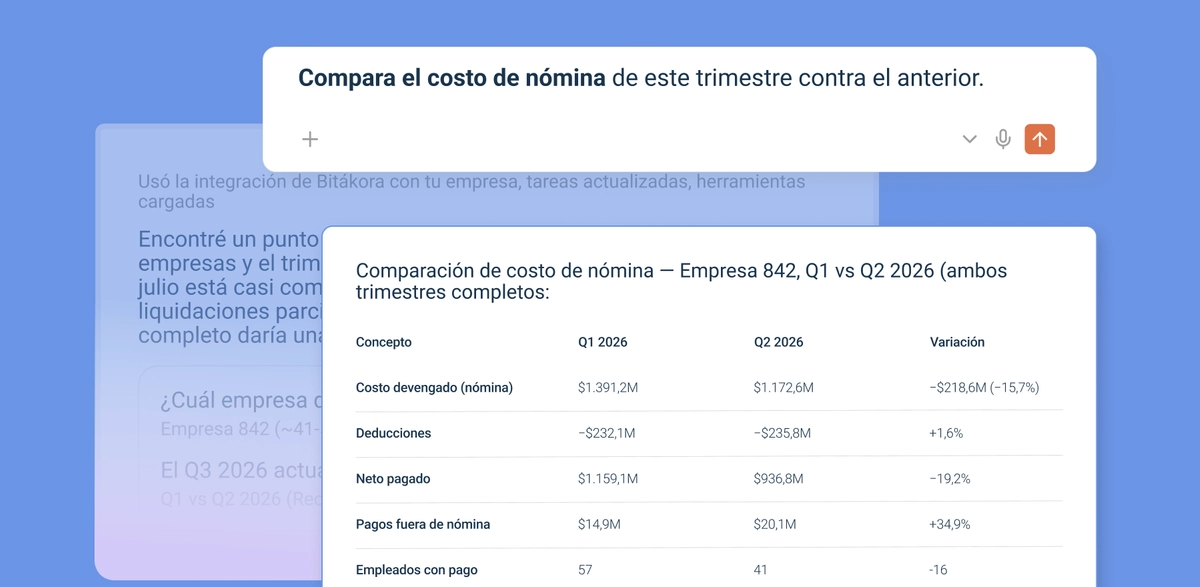Viewport: 1200px width, 587px height.
Task: Click the −$235,8M deduction value
Action: tap(783, 433)
